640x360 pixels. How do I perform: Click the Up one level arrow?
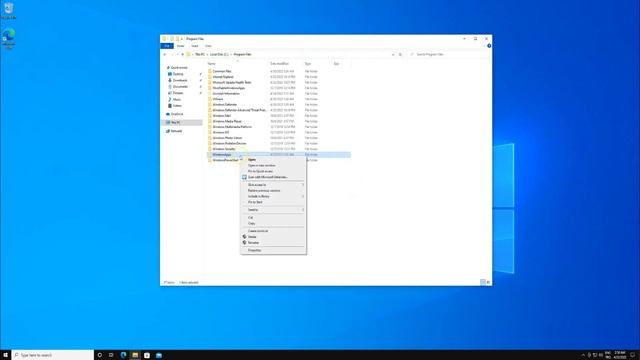(182, 54)
